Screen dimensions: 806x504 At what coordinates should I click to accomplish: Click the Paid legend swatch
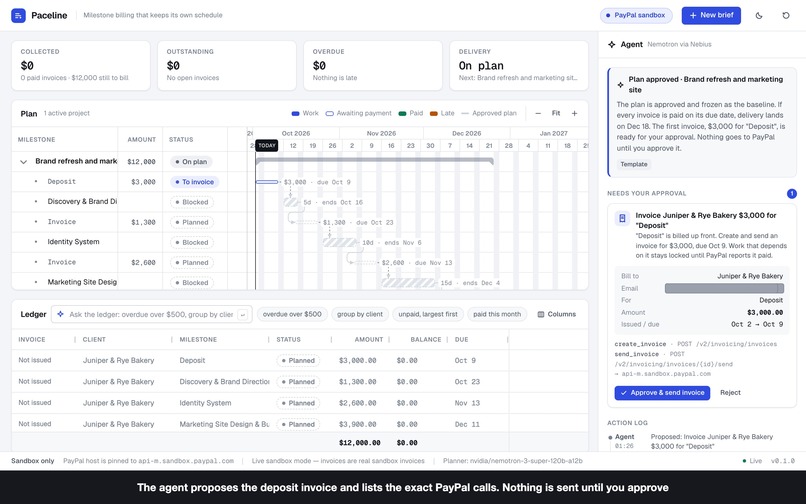point(402,113)
